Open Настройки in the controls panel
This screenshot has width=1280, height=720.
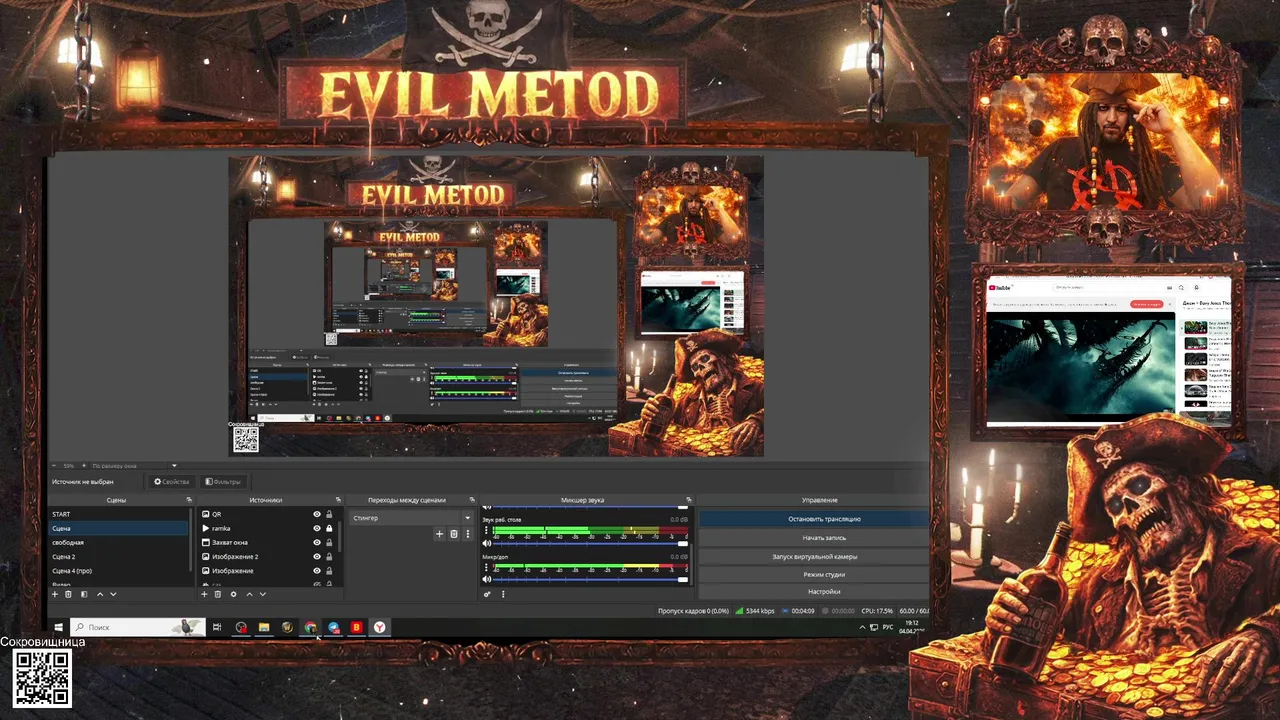click(813, 592)
